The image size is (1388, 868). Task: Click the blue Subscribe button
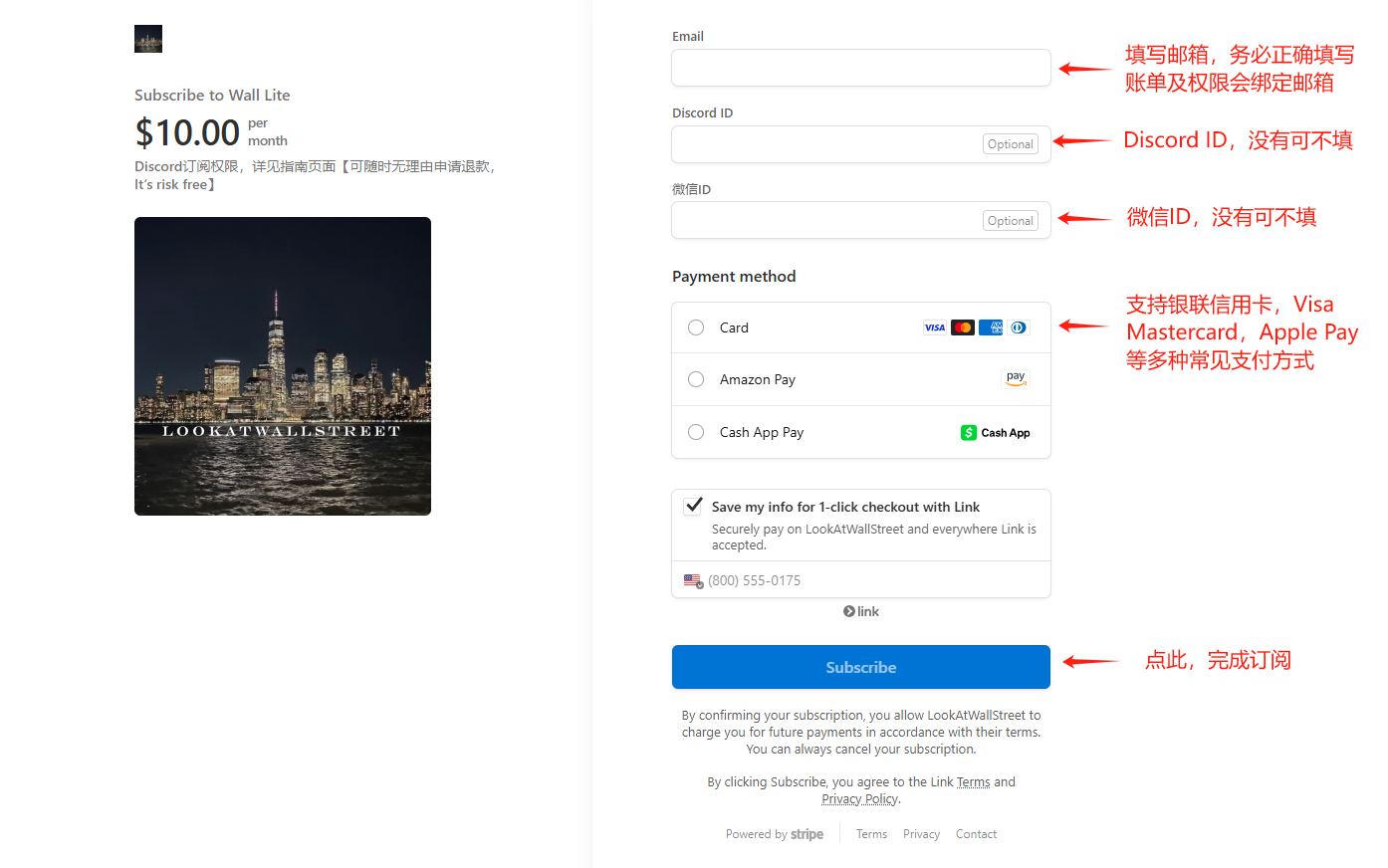tap(861, 667)
